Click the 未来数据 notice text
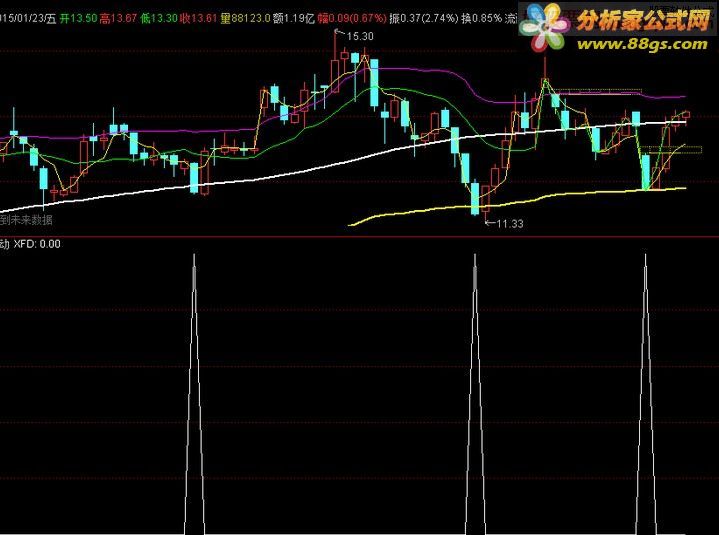This screenshot has height=535, width=719. pyautogui.click(x=31, y=220)
